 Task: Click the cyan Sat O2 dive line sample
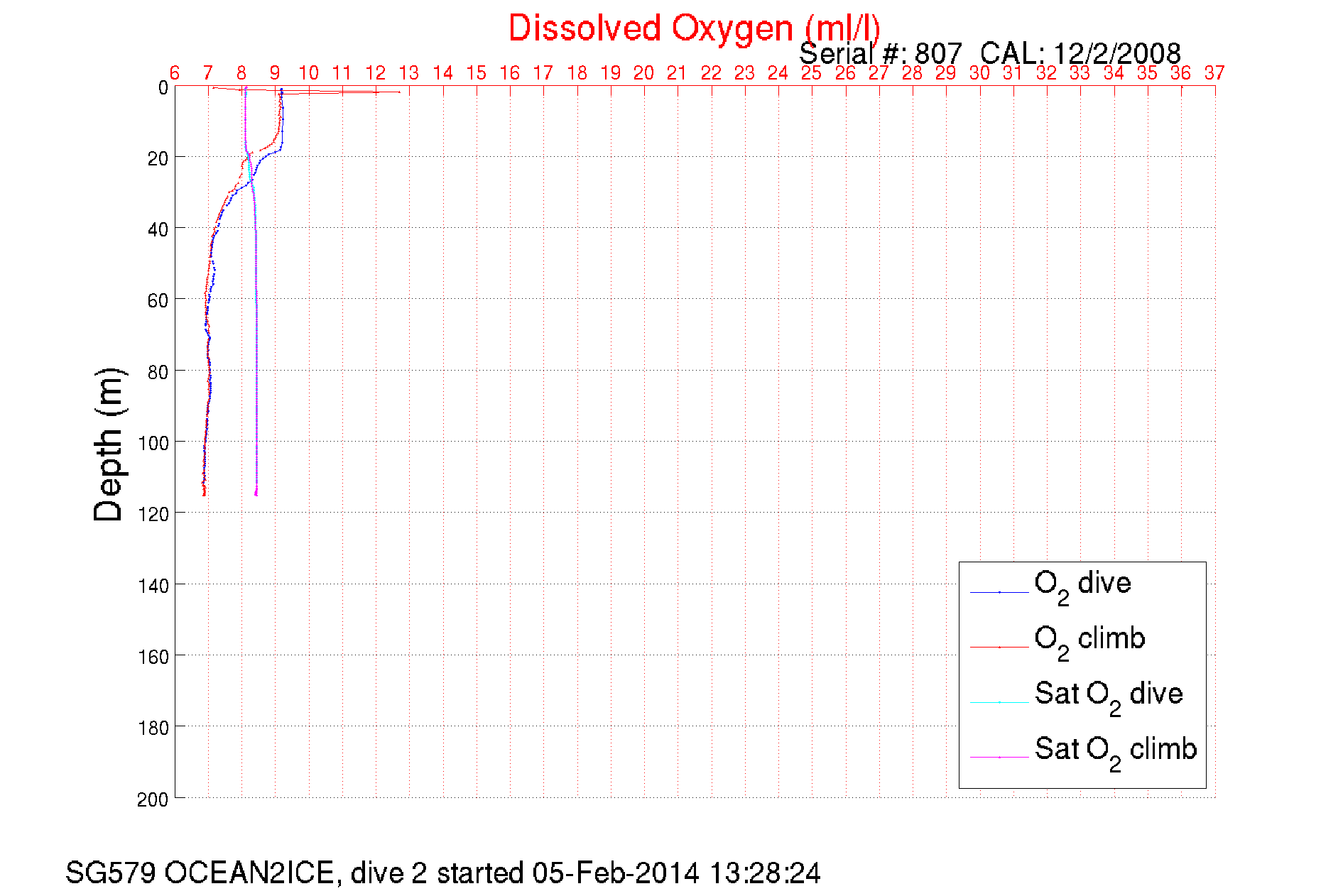click(x=999, y=702)
